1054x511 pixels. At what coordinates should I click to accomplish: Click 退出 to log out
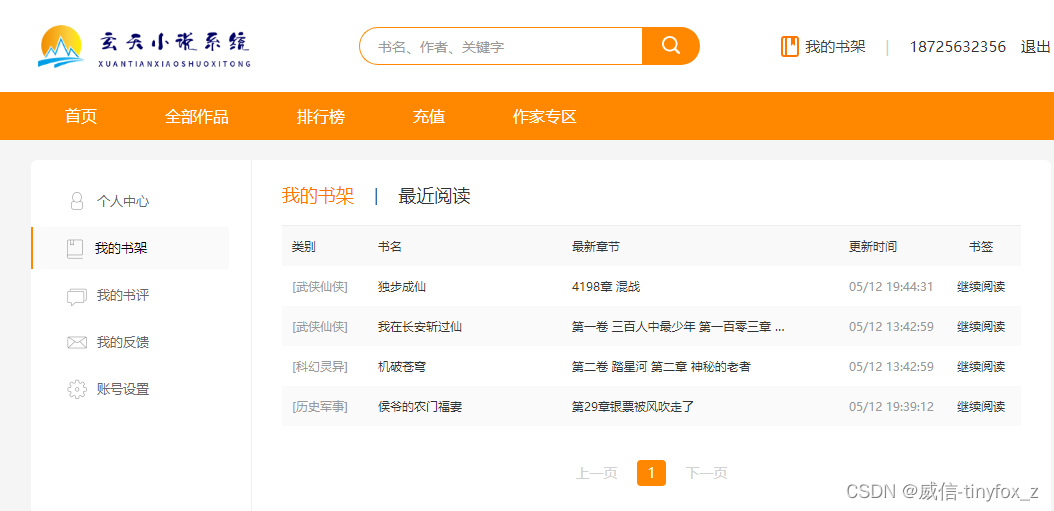[x=1035, y=46]
